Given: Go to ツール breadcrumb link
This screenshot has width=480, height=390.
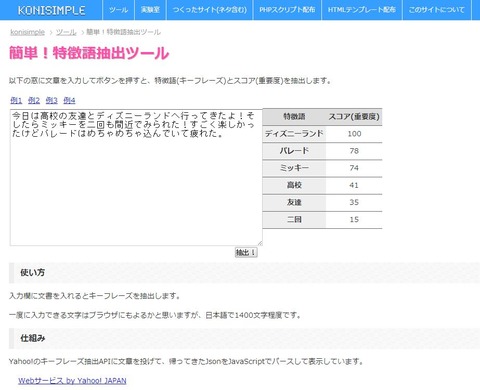Looking at the screenshot, I should pyautogui.click(x=66, y=32).
